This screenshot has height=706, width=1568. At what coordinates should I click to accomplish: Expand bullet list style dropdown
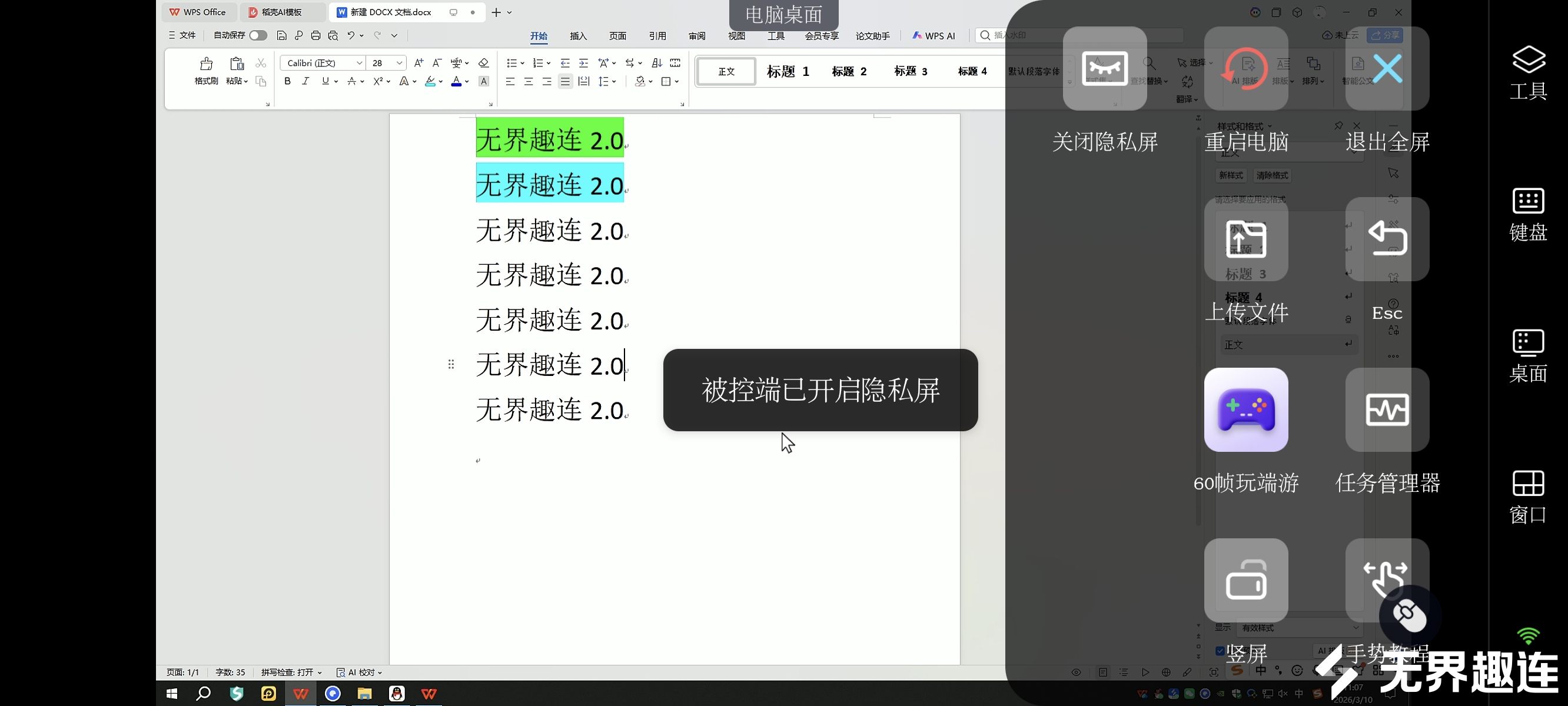(522, 63)
